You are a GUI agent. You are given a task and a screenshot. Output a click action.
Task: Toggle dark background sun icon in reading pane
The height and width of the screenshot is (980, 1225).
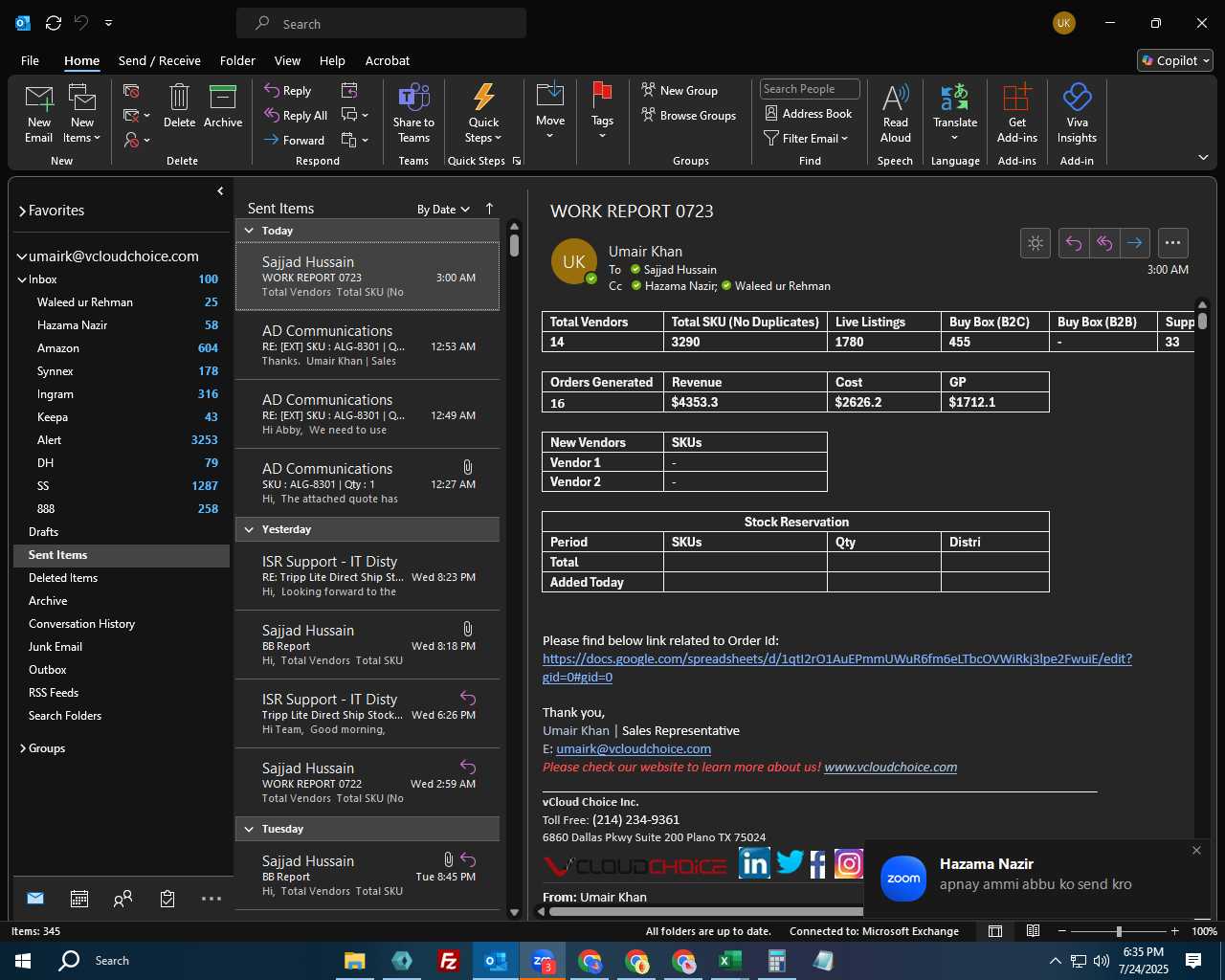pyautogui.click(x=1036, y=243)
